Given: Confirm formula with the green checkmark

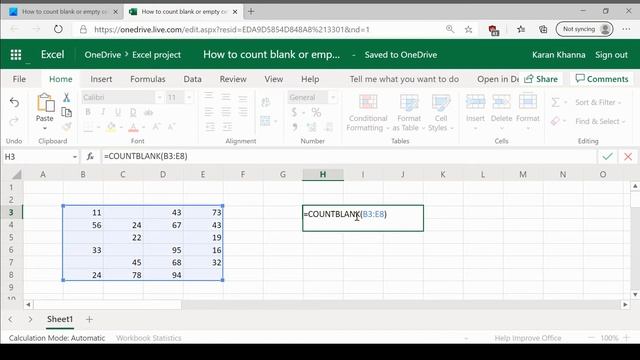Looking at the screenshot, I should pyautogui.click(x=607, y=156).
